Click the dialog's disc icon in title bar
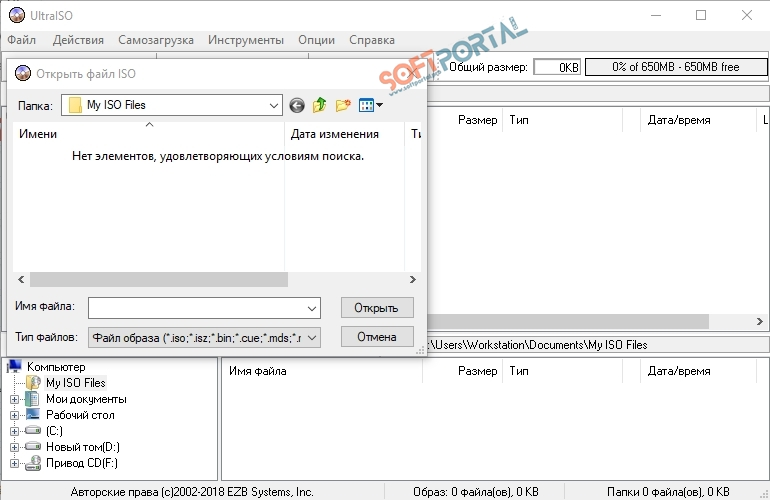 (23, 73)
